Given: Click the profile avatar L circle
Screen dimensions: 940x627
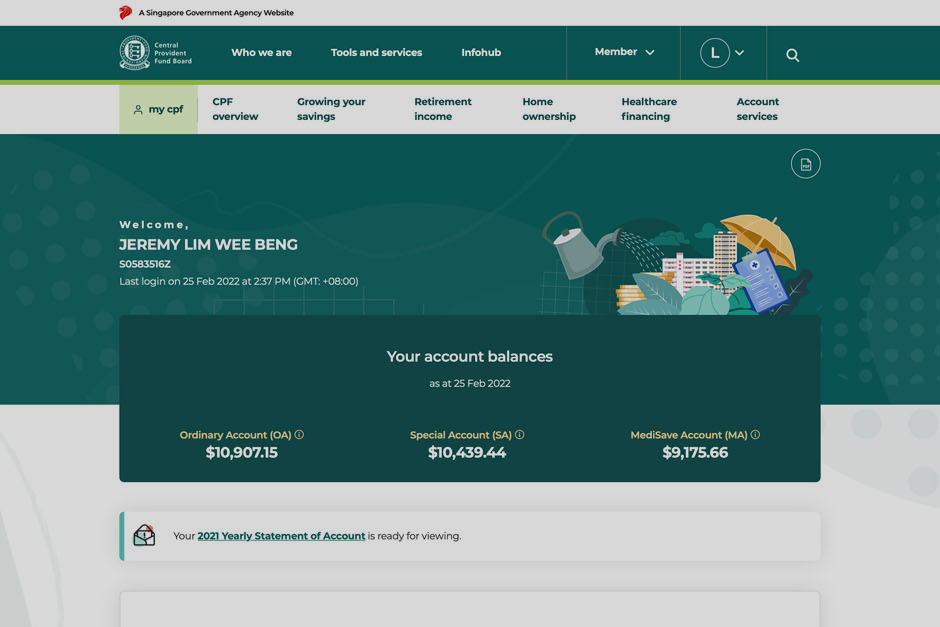Looking at the screenshot, I should (x=715, y=53).
